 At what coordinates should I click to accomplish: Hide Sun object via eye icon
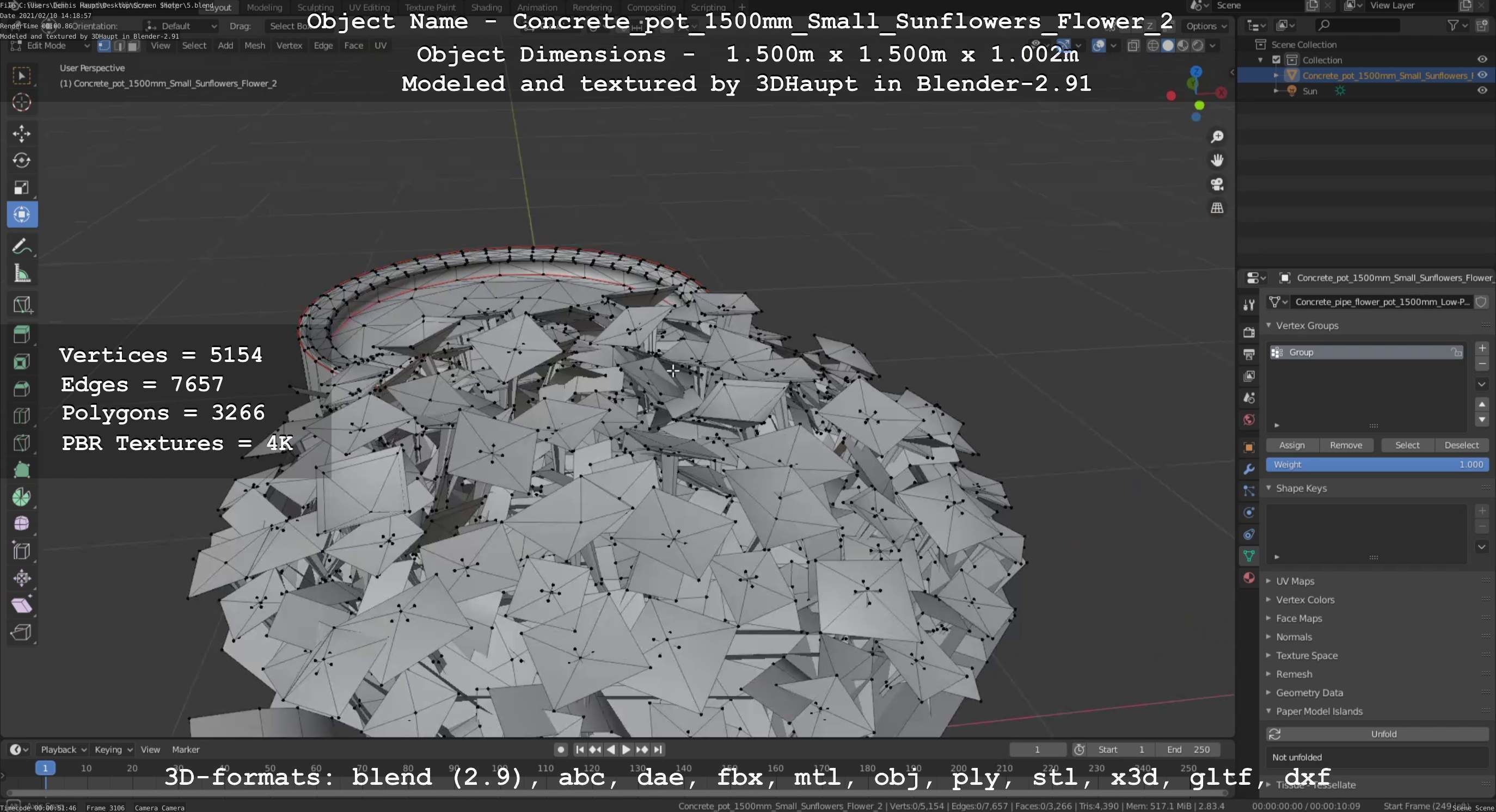(x=1482, y=90)
